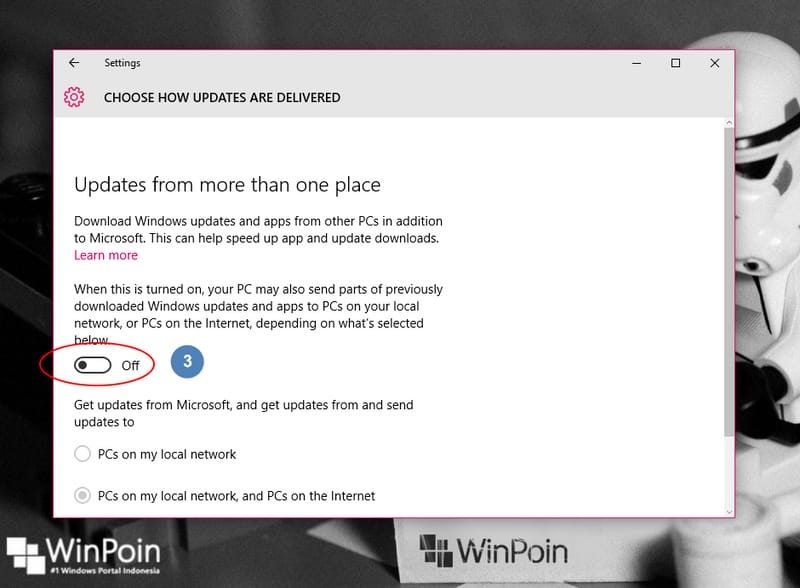Viewport: 800px width, 588px height.
Task: Choose "PCs on my local network, and PCs on the Internet"
Action: [83, 496]
